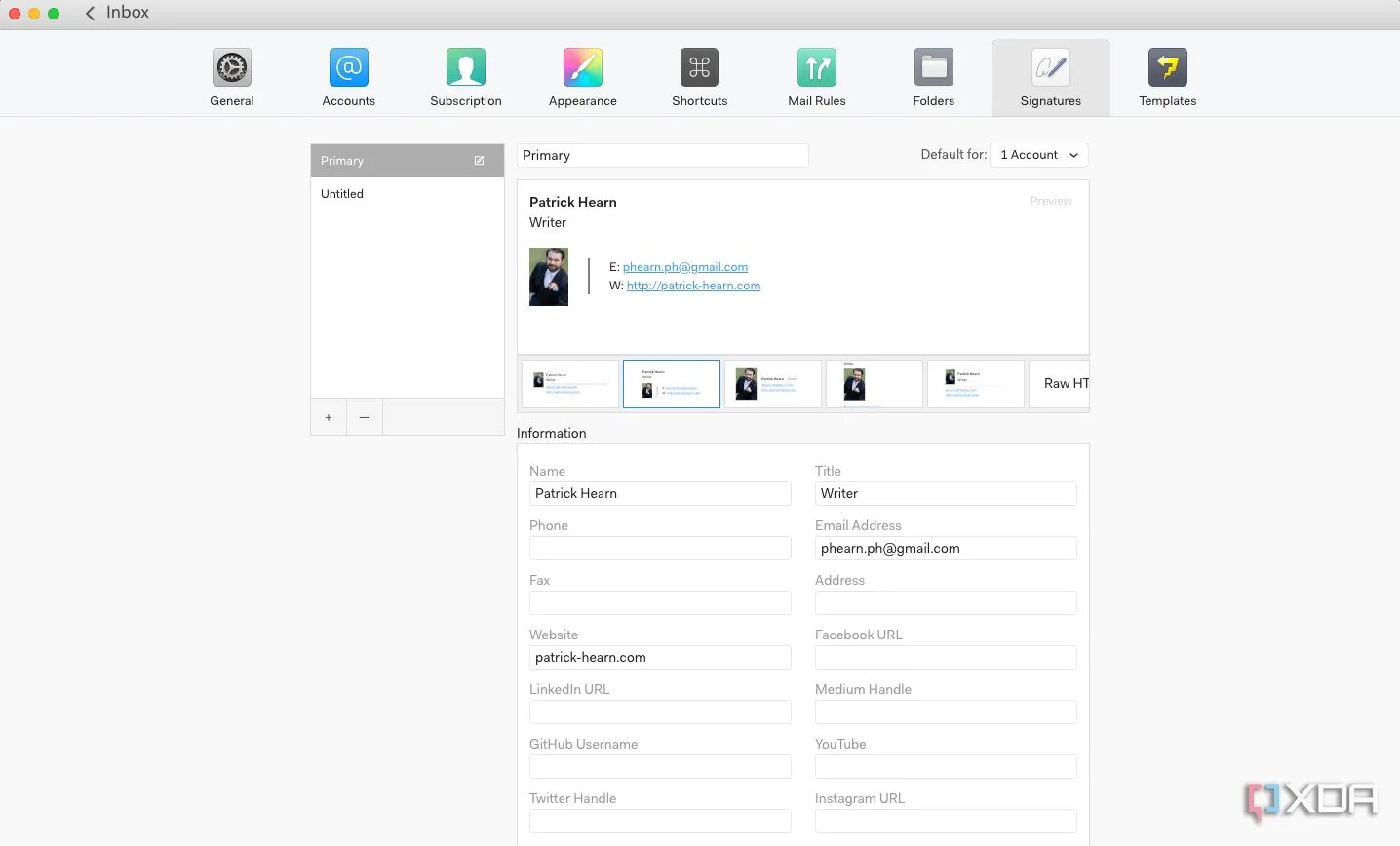Click the empty Fax field
Image resolution: width=1400 pixels, height=846 pixels.
(660, 603)
